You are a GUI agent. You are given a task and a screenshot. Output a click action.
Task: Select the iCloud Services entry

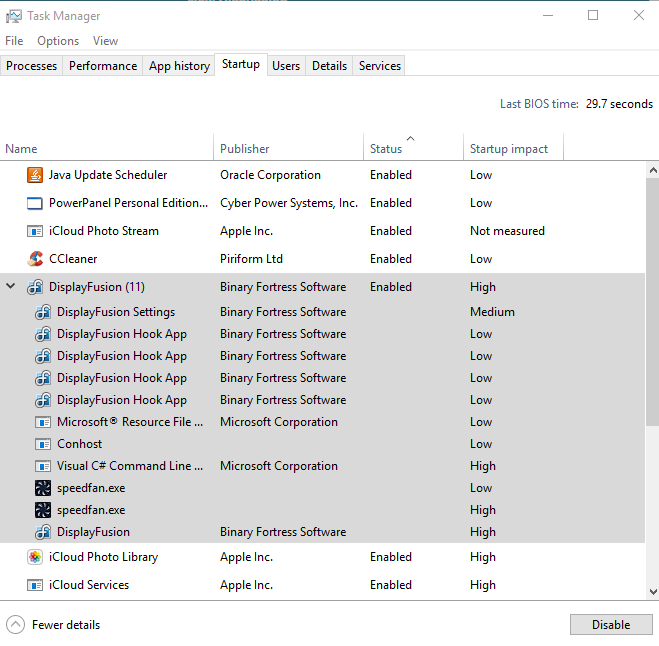(x=89, y=585)
